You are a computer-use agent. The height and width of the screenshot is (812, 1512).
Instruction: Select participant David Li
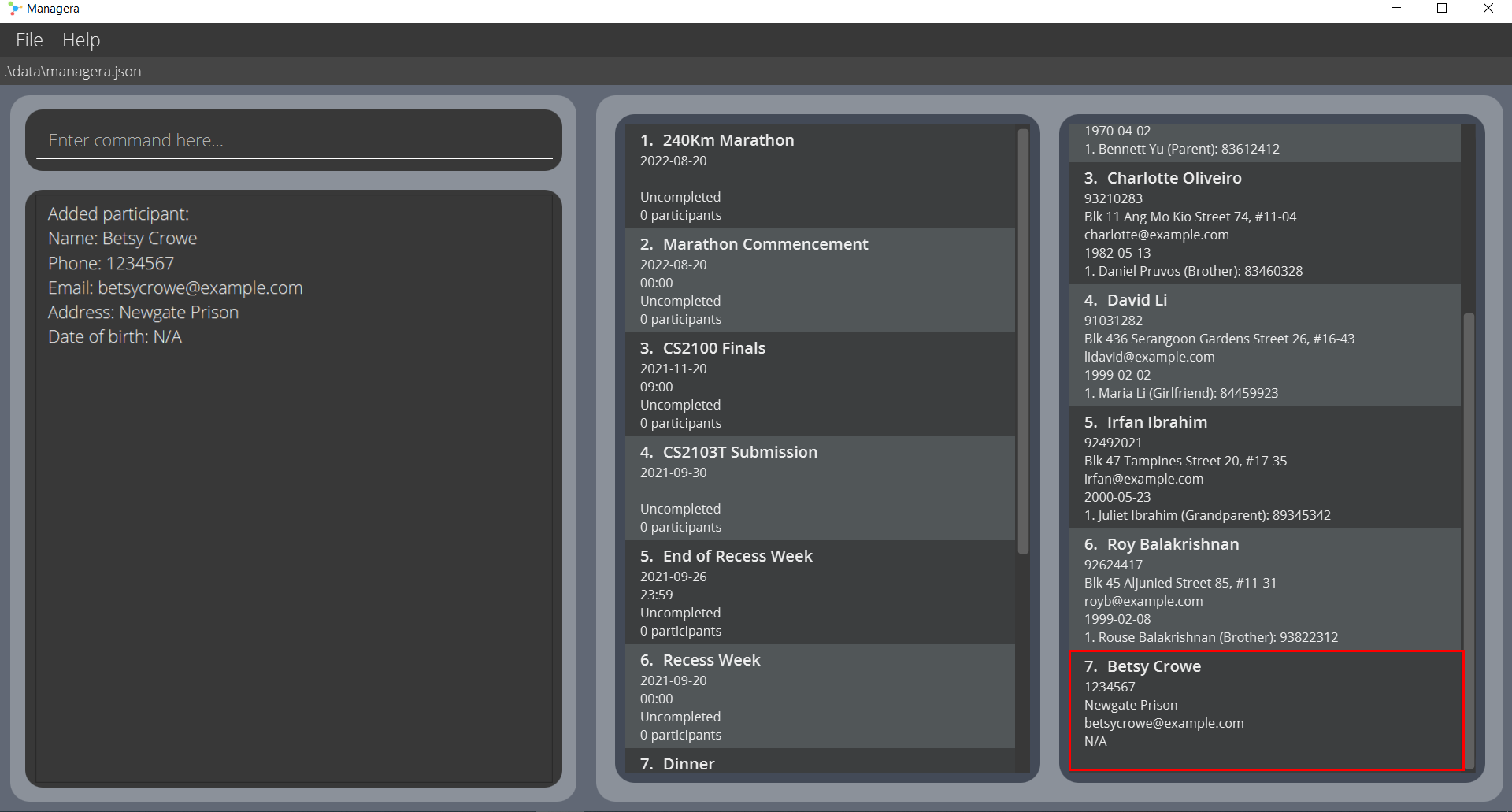tap(1265, 346)
